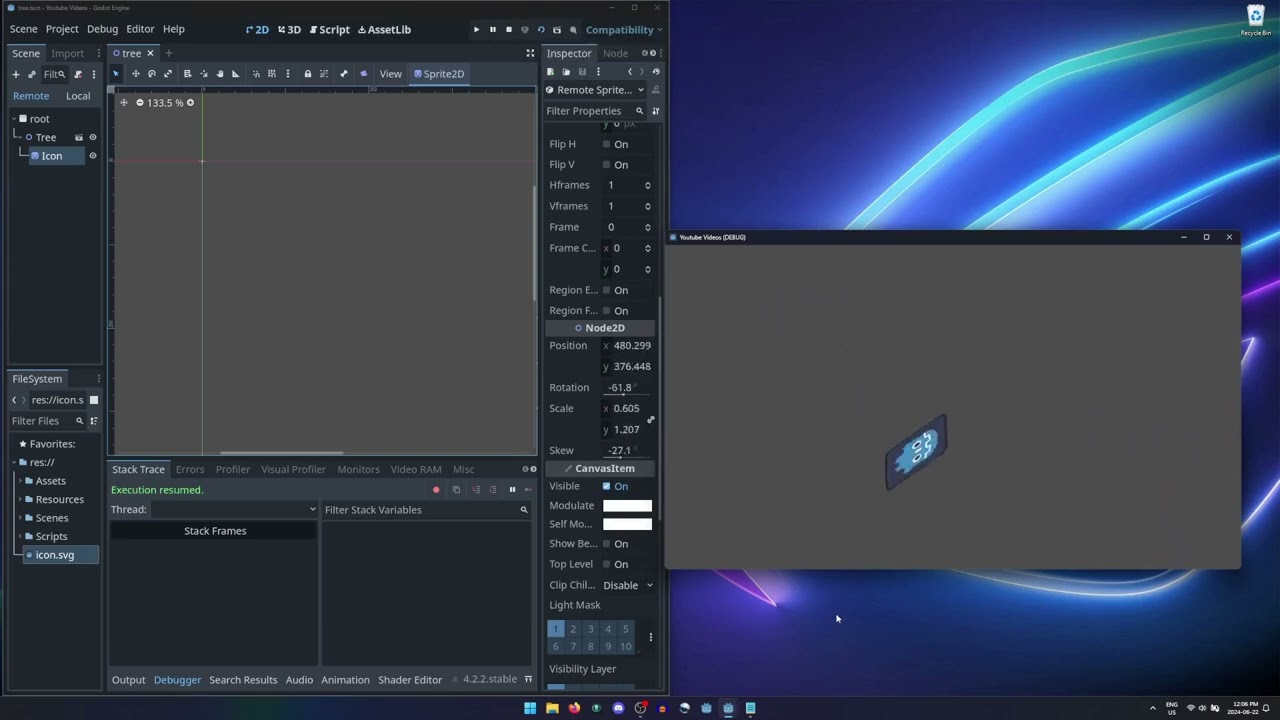Stop the running project
The width and height of the screenshot is (1280, 720).
(508, 30)
